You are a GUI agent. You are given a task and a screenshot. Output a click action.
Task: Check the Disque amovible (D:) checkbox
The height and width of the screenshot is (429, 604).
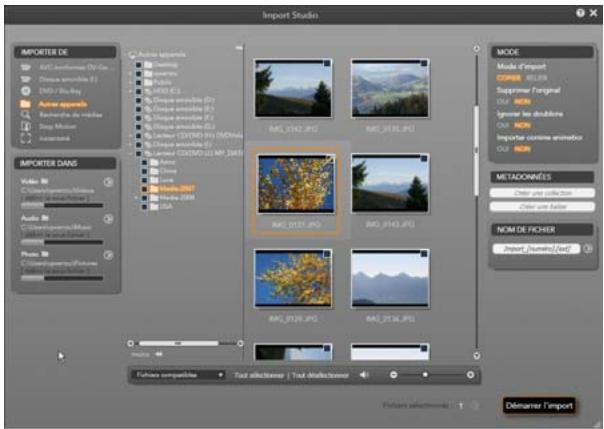[139, 101]
